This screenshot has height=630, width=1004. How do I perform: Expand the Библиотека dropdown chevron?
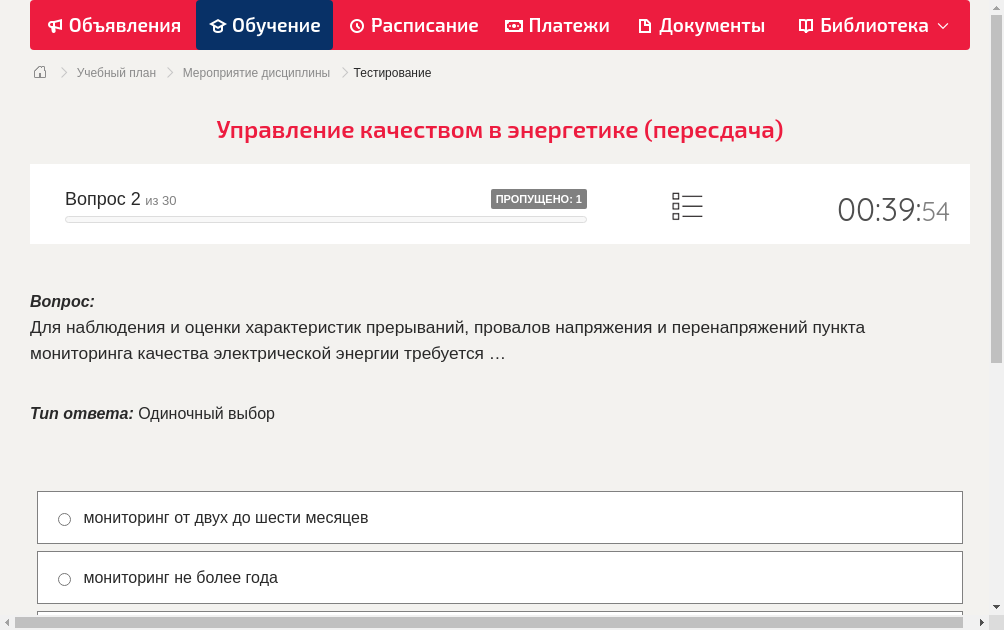click(x=944, y=27)
